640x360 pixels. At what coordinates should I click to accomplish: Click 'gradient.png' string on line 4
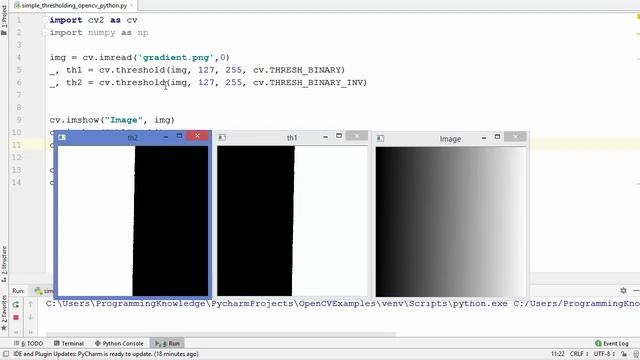pos(176,58)
